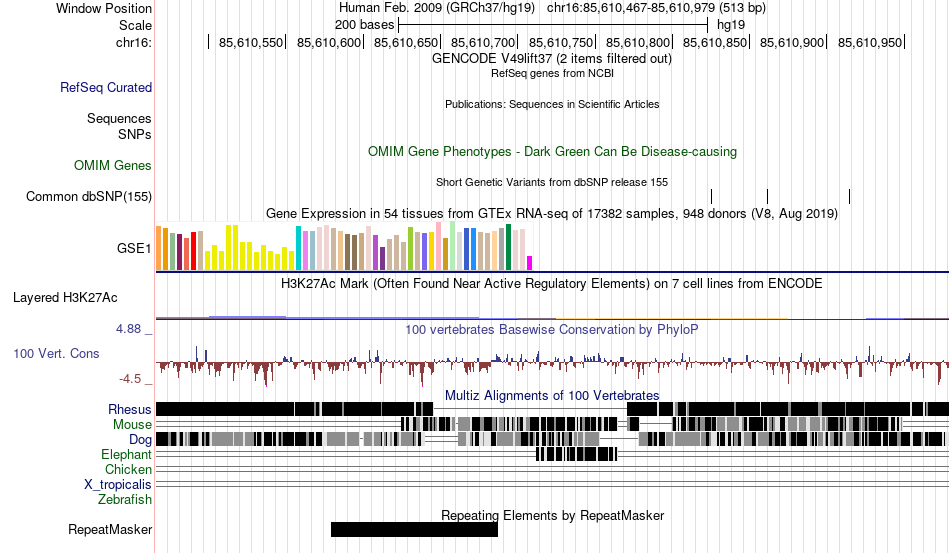This screenshot has height=553, width=950.
Task: Click the 200-base scale bar line
Action: (x=553, y=25)
